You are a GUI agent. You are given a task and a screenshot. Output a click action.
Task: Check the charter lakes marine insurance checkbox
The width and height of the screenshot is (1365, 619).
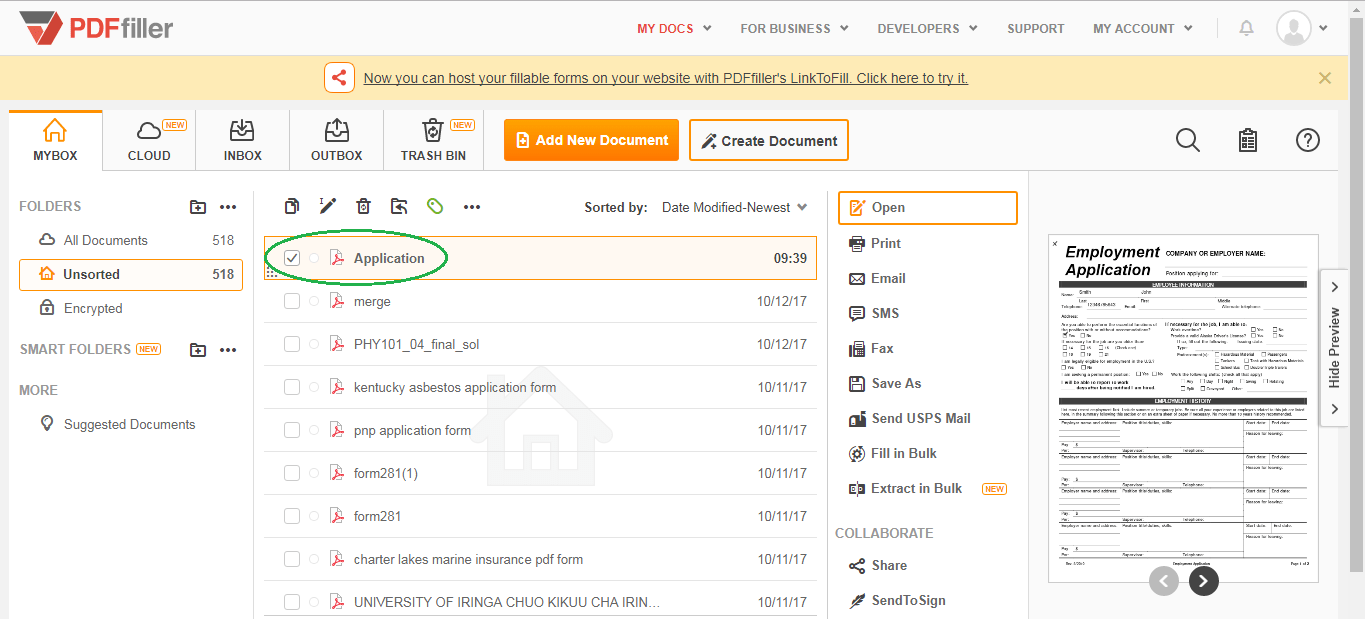(x=292, y=559)
